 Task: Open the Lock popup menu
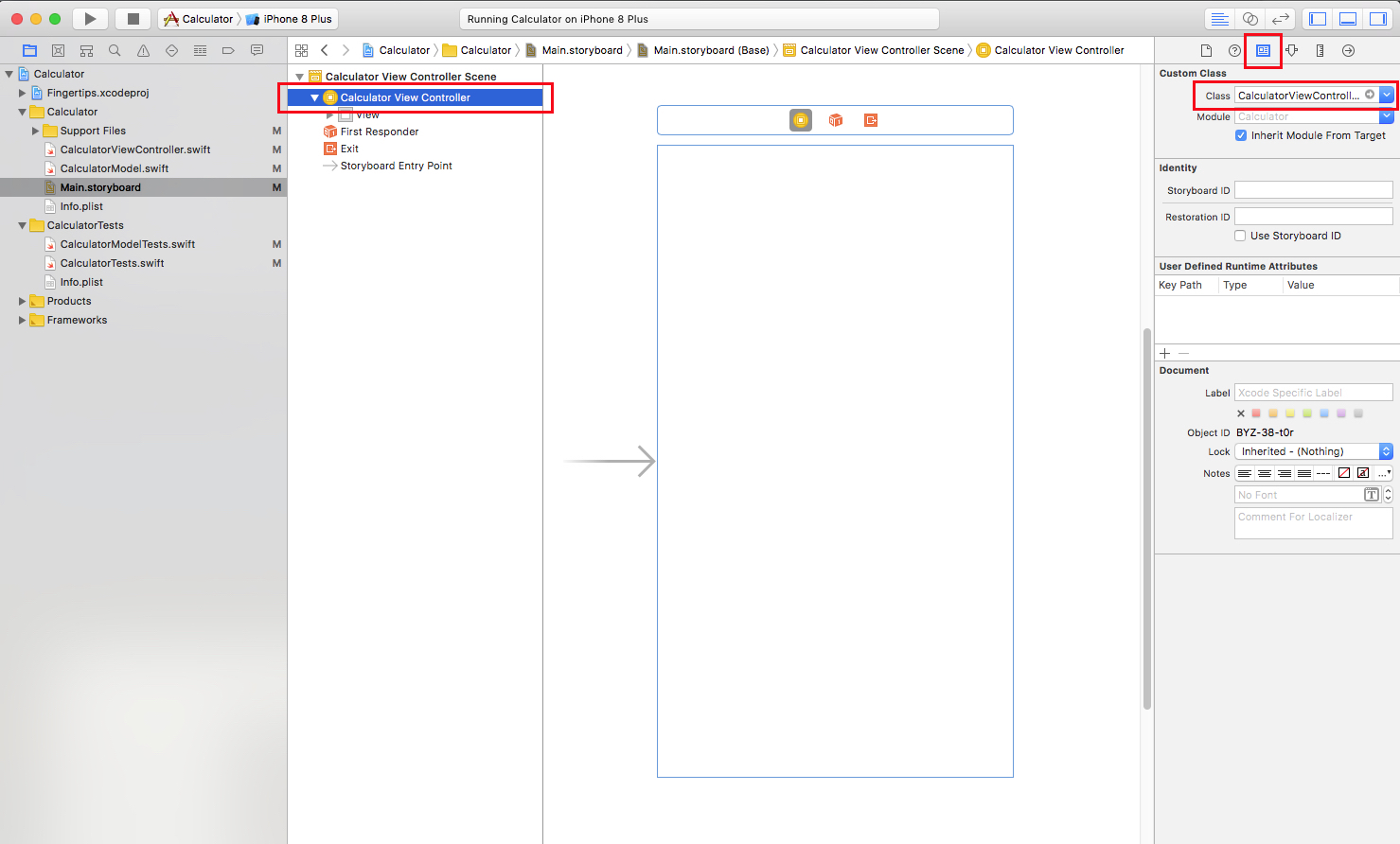[1314, 451]
